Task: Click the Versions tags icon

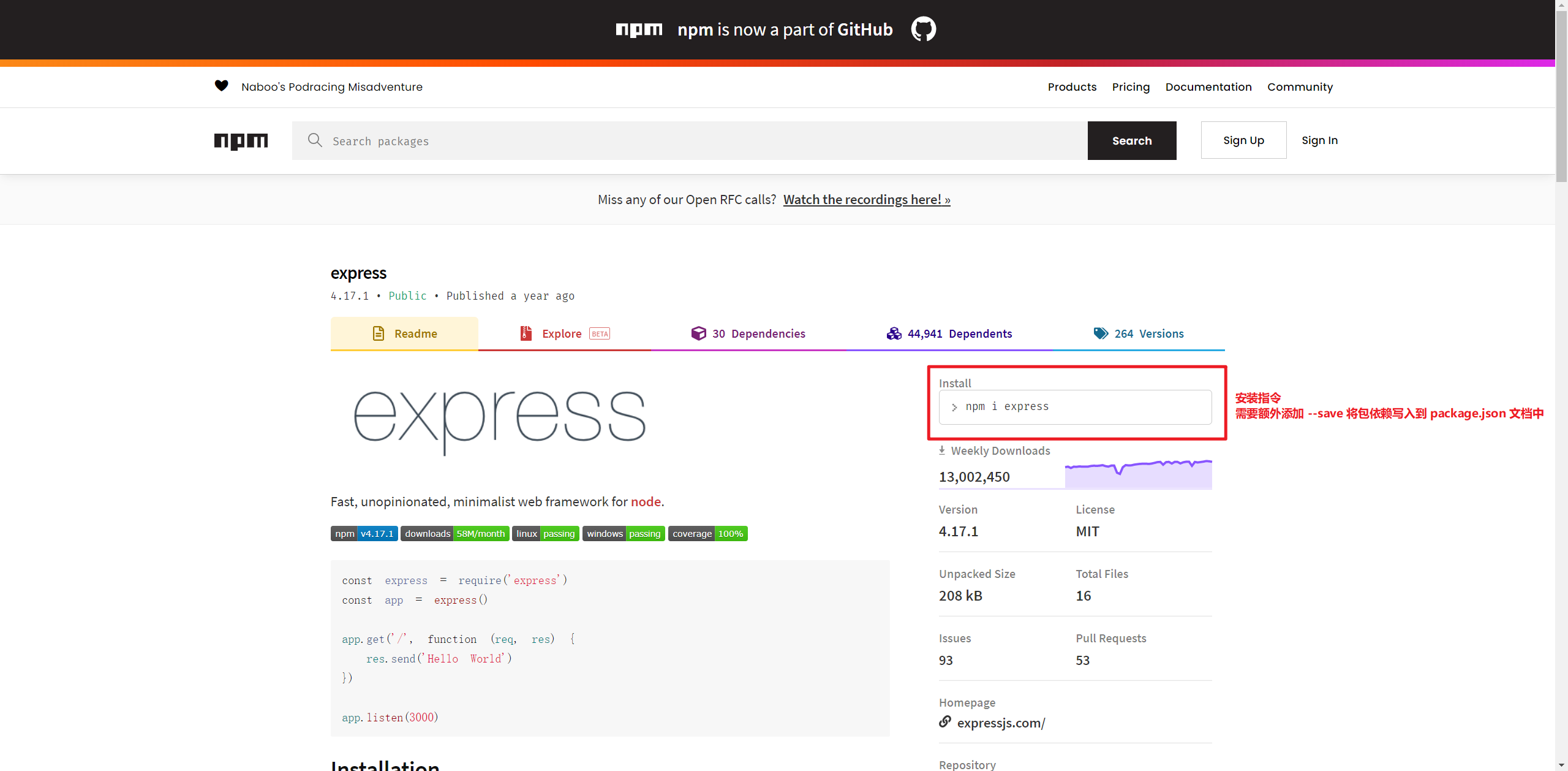Action: (1101, 333)
